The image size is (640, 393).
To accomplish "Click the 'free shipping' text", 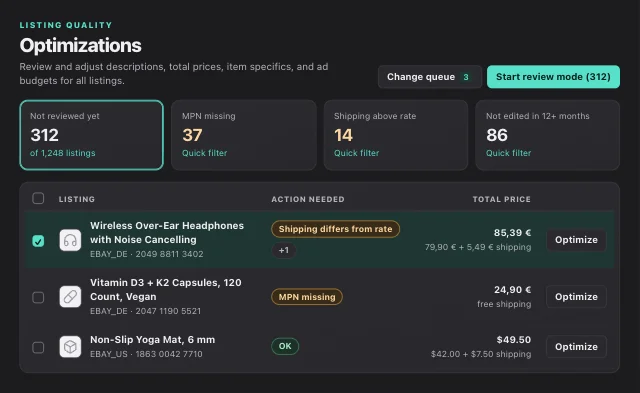I will (504, 304).
